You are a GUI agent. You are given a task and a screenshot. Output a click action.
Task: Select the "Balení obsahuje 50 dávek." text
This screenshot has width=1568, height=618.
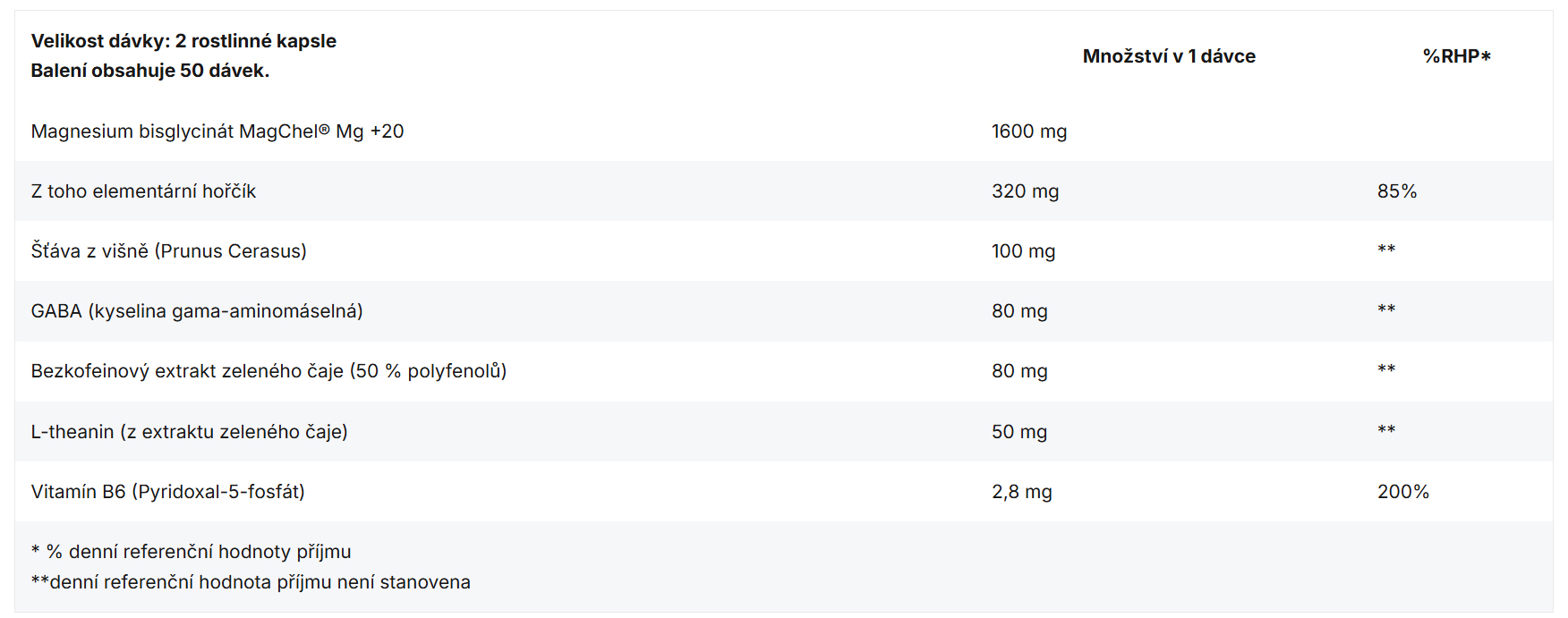[x=149, y=71]
